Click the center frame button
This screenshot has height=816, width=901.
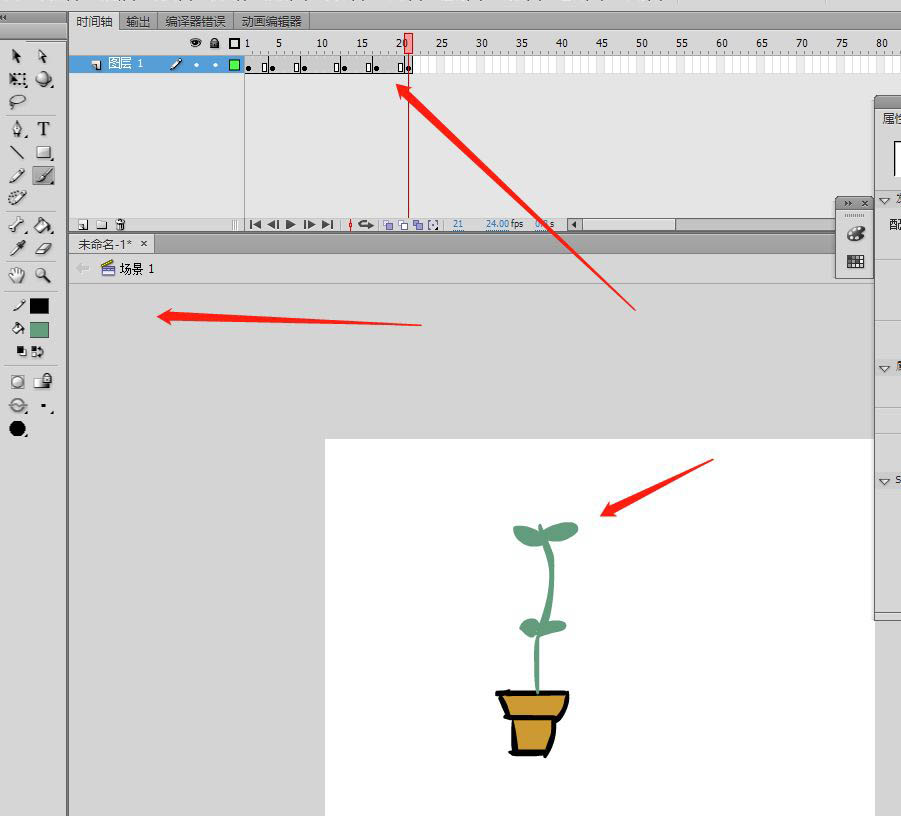pyautogui.click(x=350, y=225)
